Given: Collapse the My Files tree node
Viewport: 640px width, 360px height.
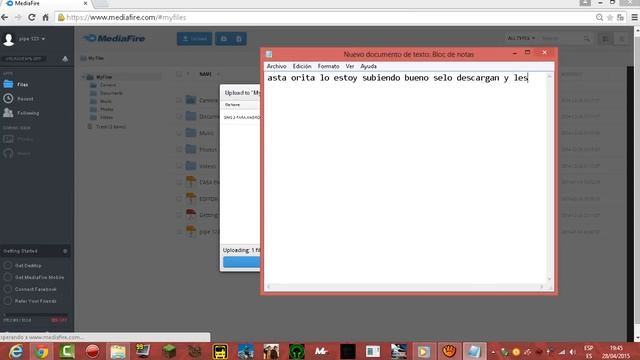Looking at the screenshot, I should point(83,77).
